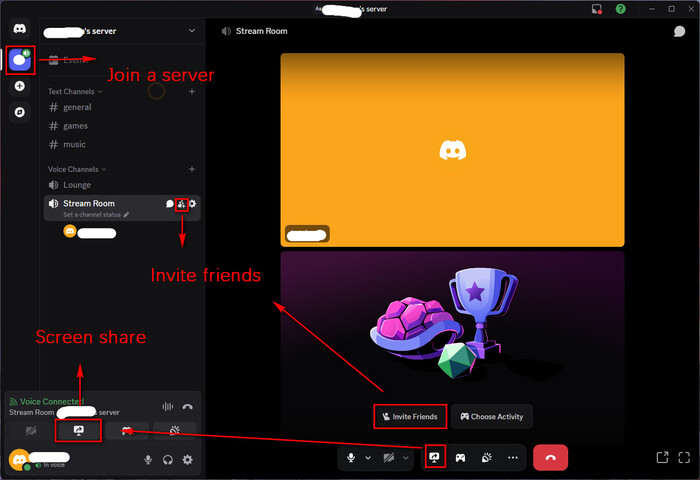Viewport: 700px width, 480px height.
Task: Open the Events entry
Action: pyautogui.click(x=74, y=60)
